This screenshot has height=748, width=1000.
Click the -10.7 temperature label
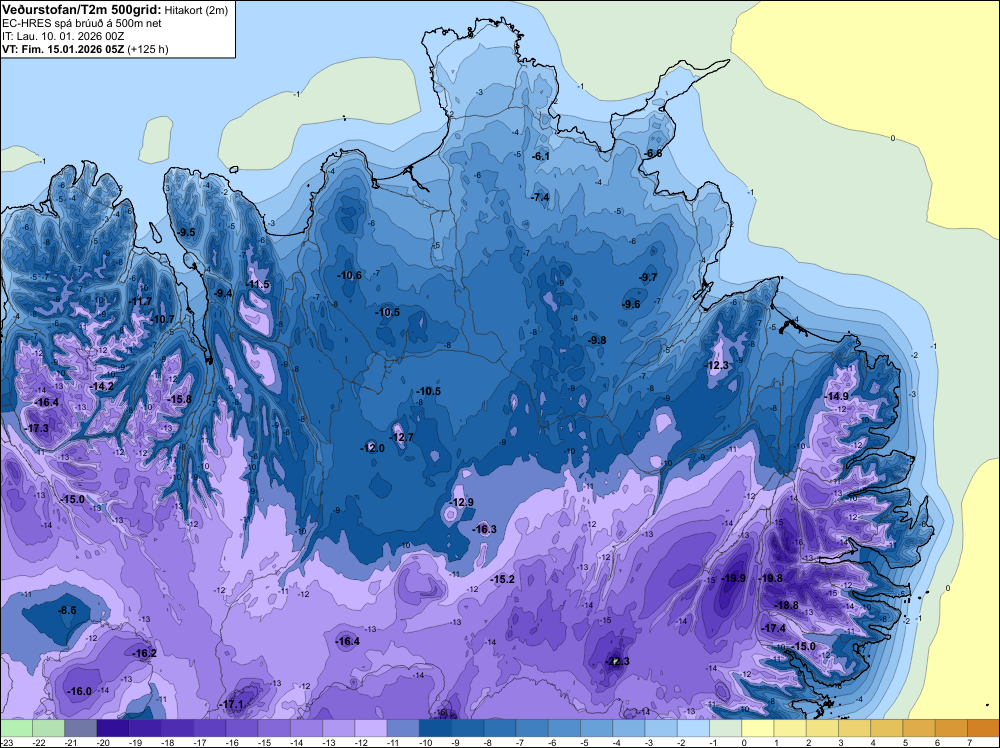click(162, 319)
